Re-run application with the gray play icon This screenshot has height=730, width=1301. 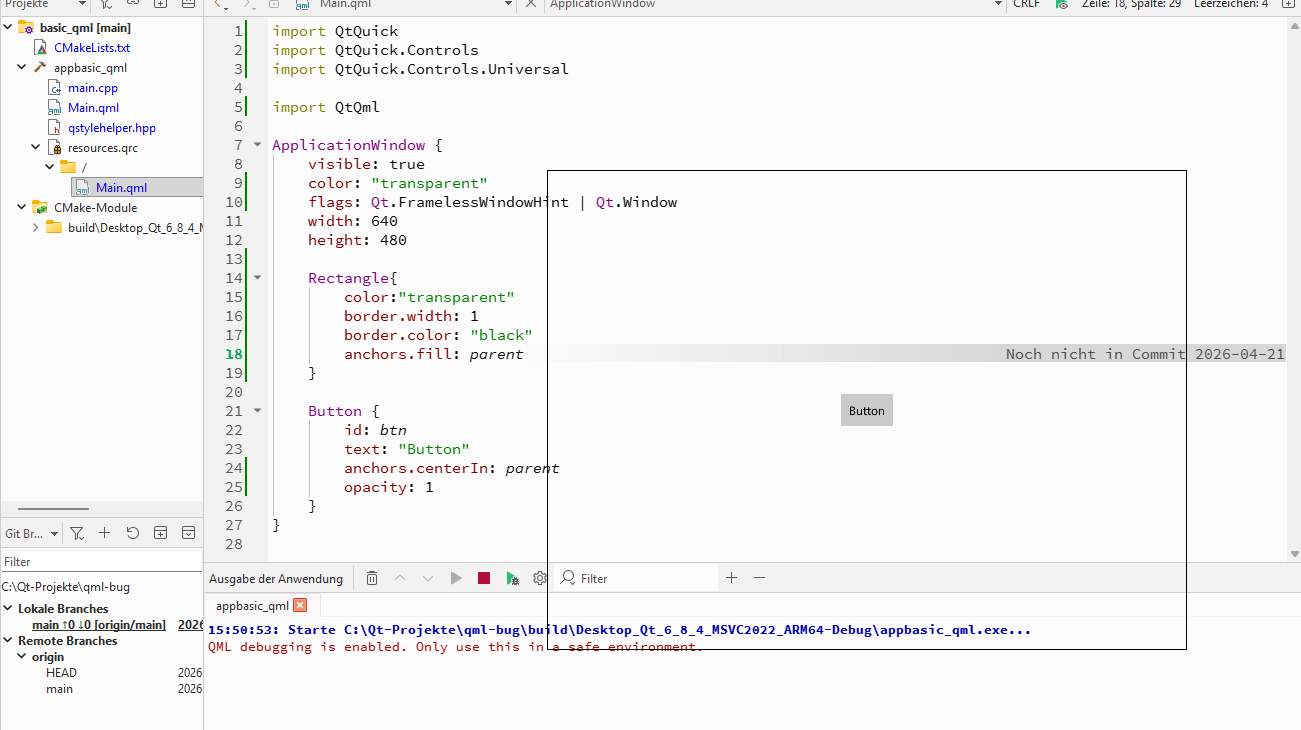(x=456, y=578)
